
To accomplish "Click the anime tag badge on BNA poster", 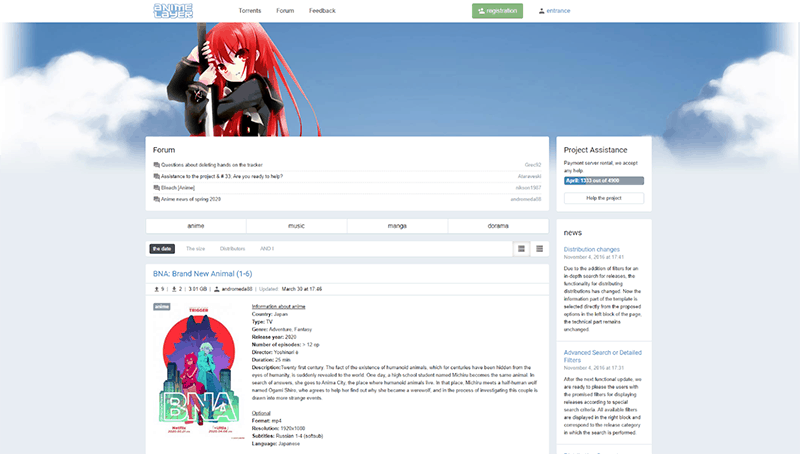I will coord(162,307).
